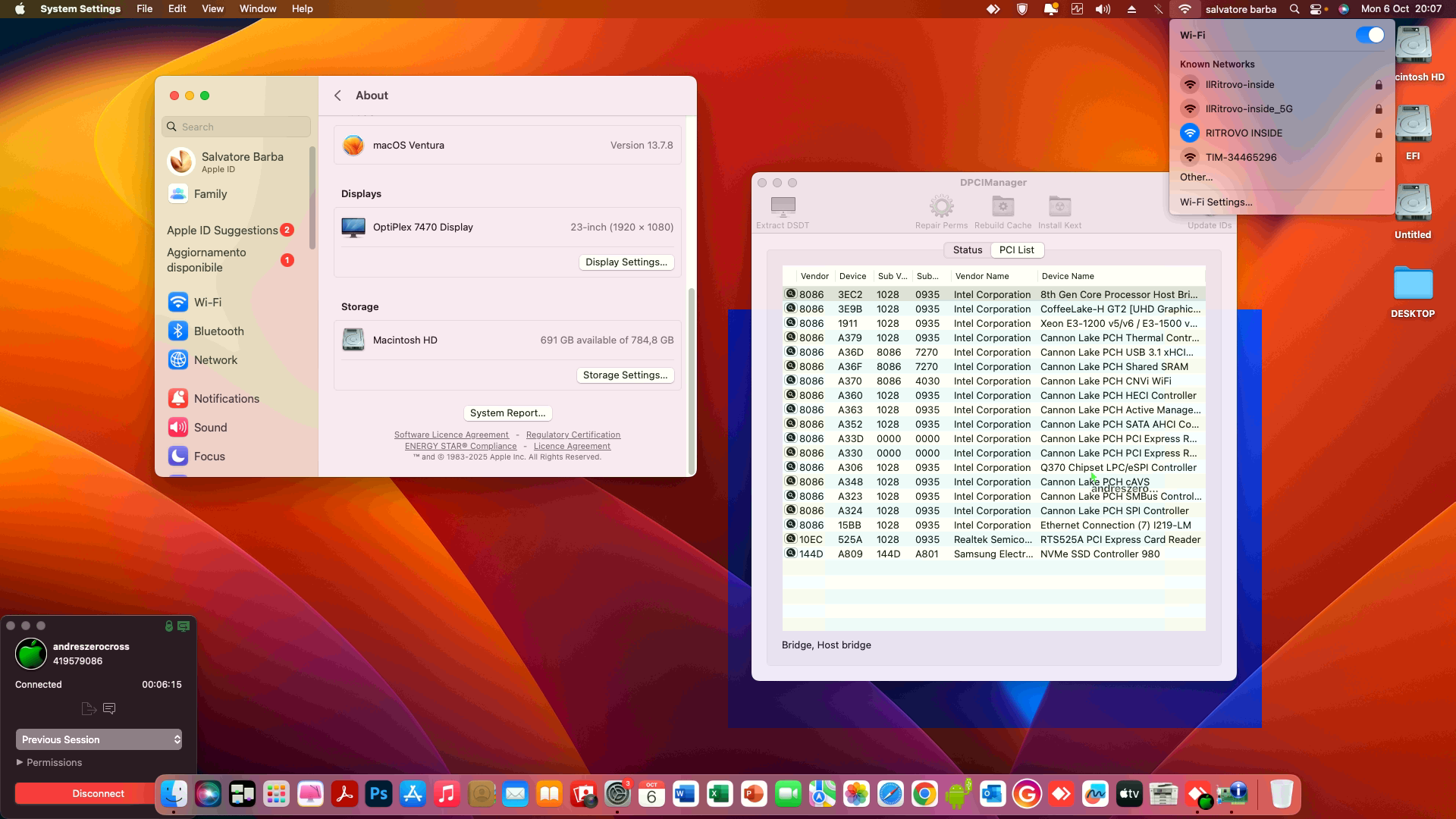Screen dimensions: 1456x819
Task: Open the File menu in the menu bar
Action: coord(144,9)
